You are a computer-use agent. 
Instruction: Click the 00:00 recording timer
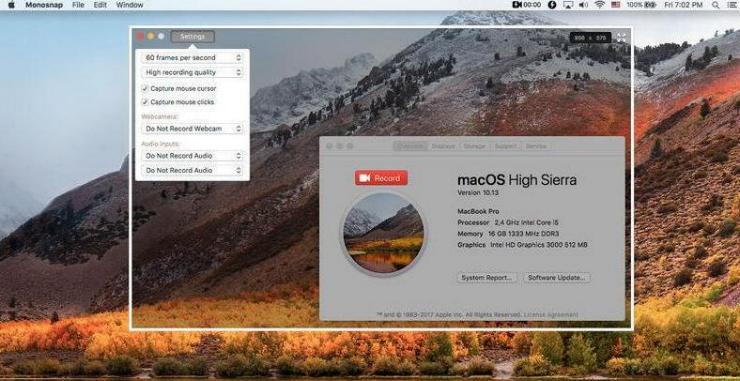pos(532,5)
